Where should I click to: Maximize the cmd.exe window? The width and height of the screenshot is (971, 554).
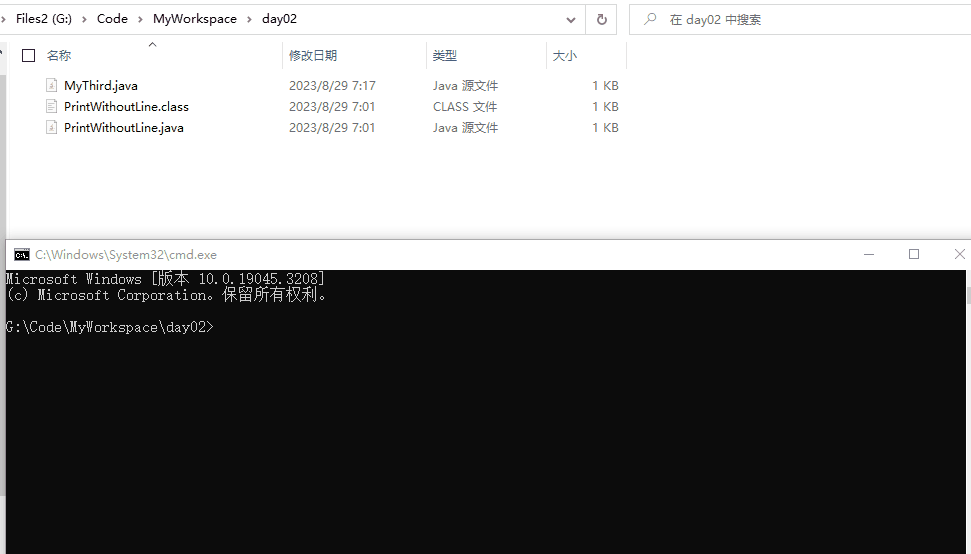[x=913, y=255]
